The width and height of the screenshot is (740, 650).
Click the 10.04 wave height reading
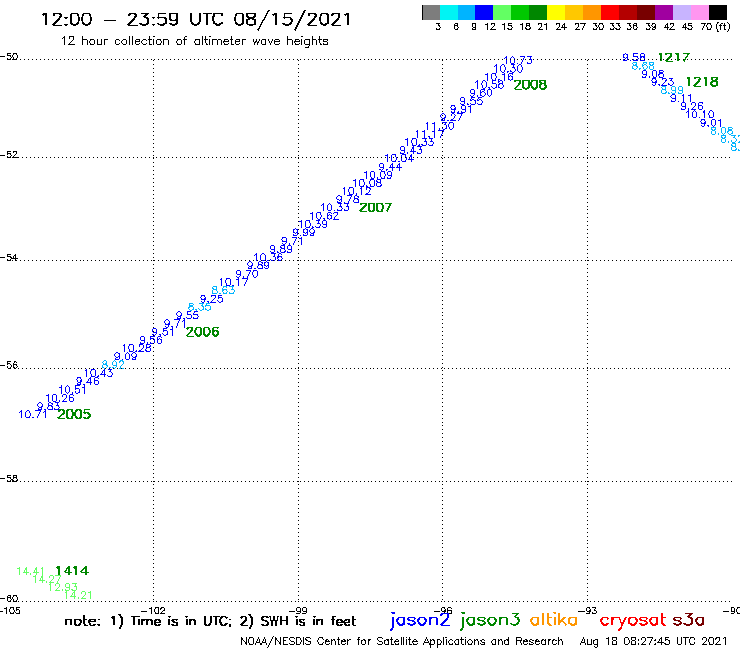click(x=399, y=158)
